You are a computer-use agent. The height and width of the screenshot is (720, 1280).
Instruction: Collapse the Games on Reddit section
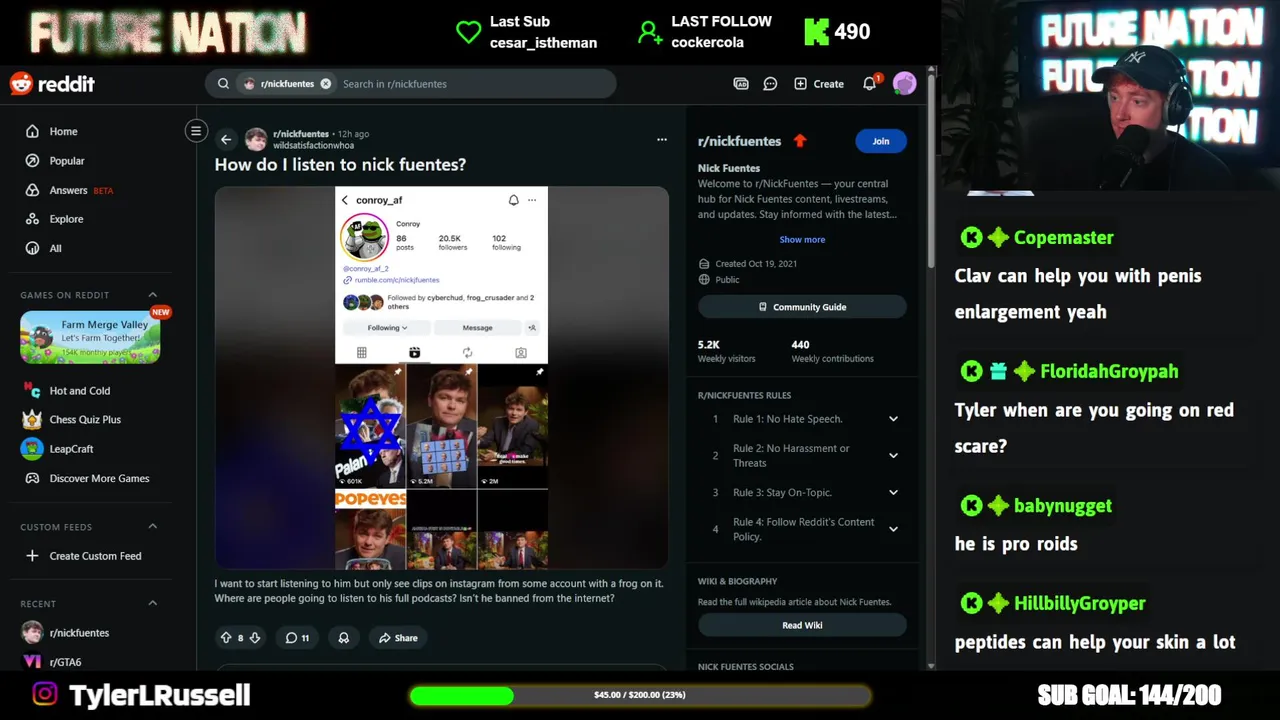click(153, 295)
